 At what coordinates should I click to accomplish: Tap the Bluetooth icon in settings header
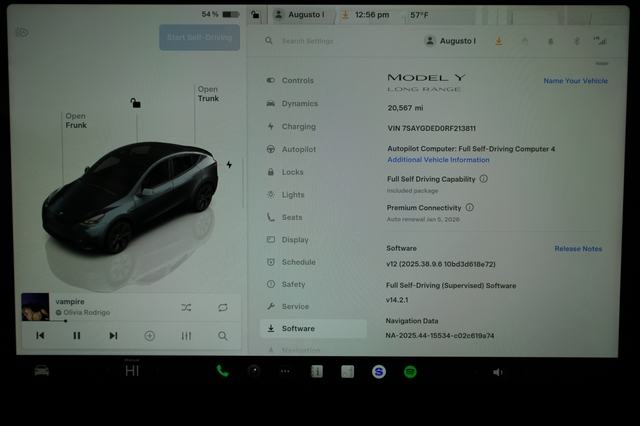(576, 41)
